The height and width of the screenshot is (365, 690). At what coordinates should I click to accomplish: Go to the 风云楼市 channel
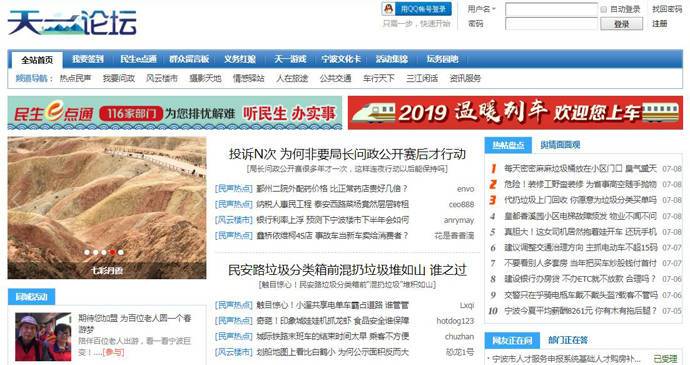(x=161, y=78)
